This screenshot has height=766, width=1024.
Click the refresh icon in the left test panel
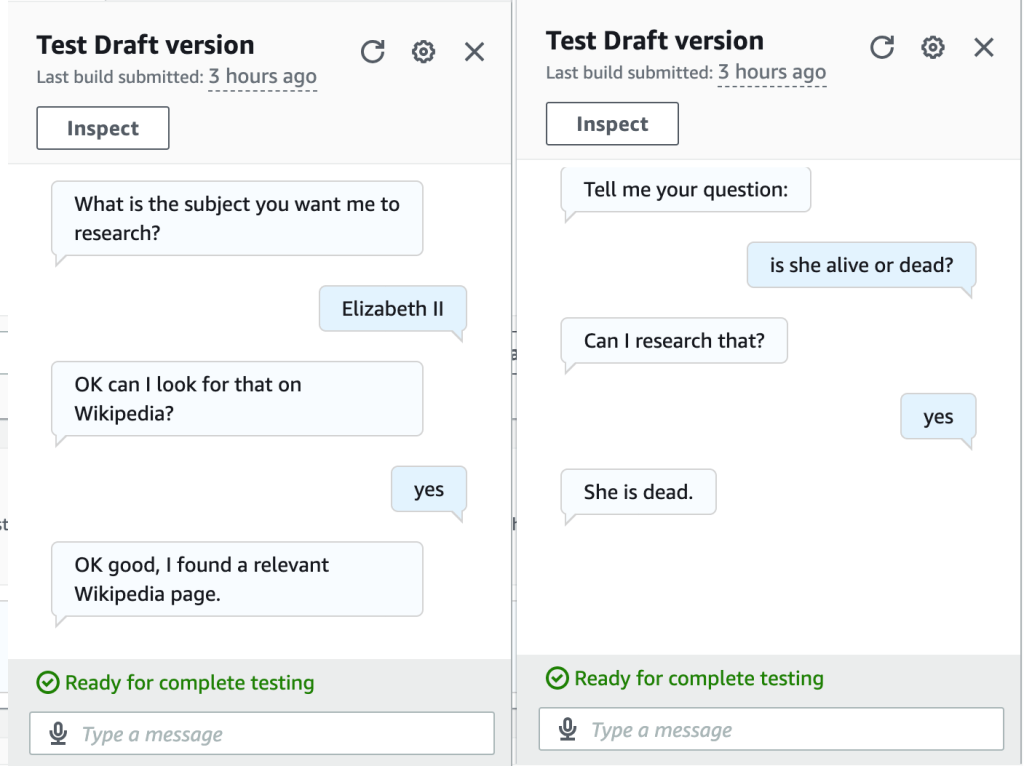point(373,52)
